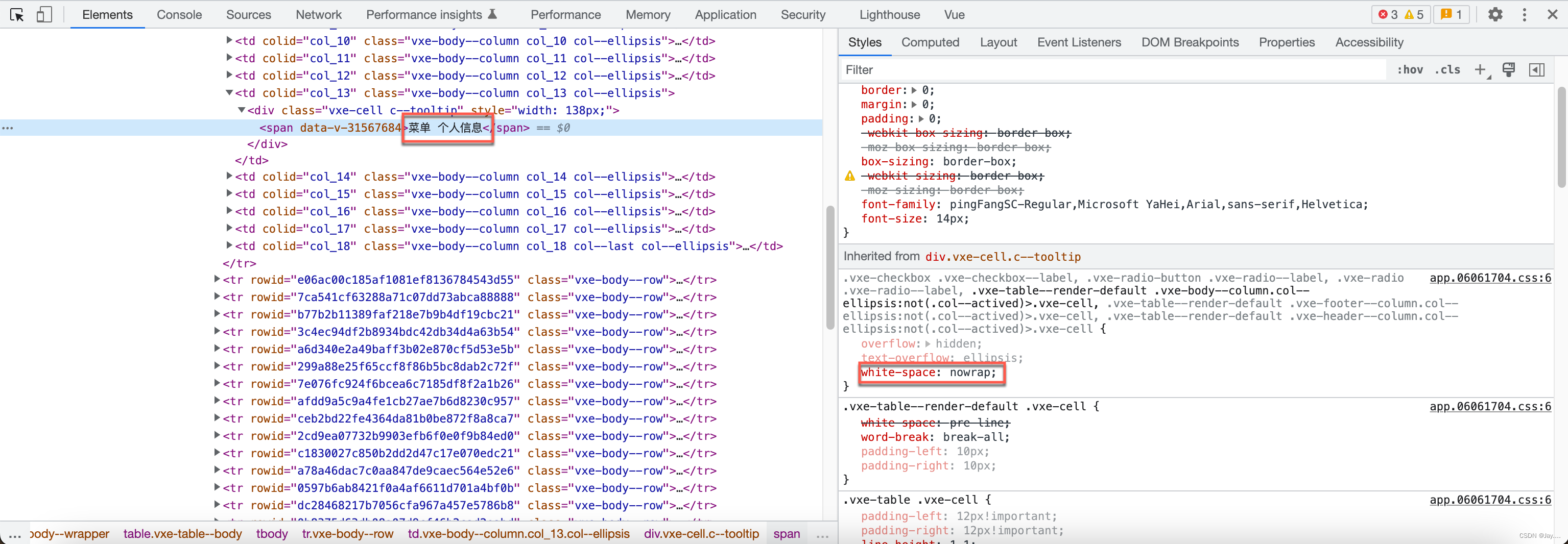
Task: Open the DOM Breakpoints pane
Action: pos(1190,42)
